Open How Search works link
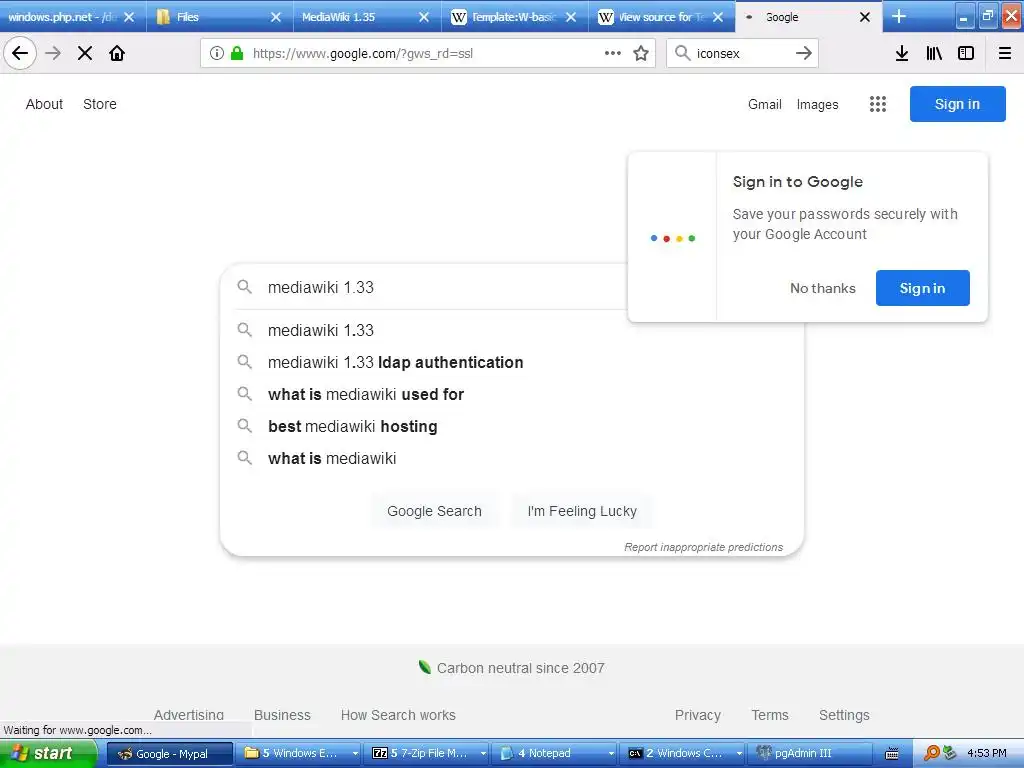 point(398,715)
